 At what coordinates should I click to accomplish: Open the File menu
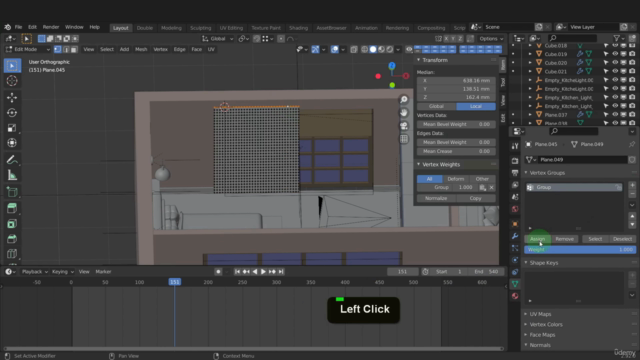(18, 27)
